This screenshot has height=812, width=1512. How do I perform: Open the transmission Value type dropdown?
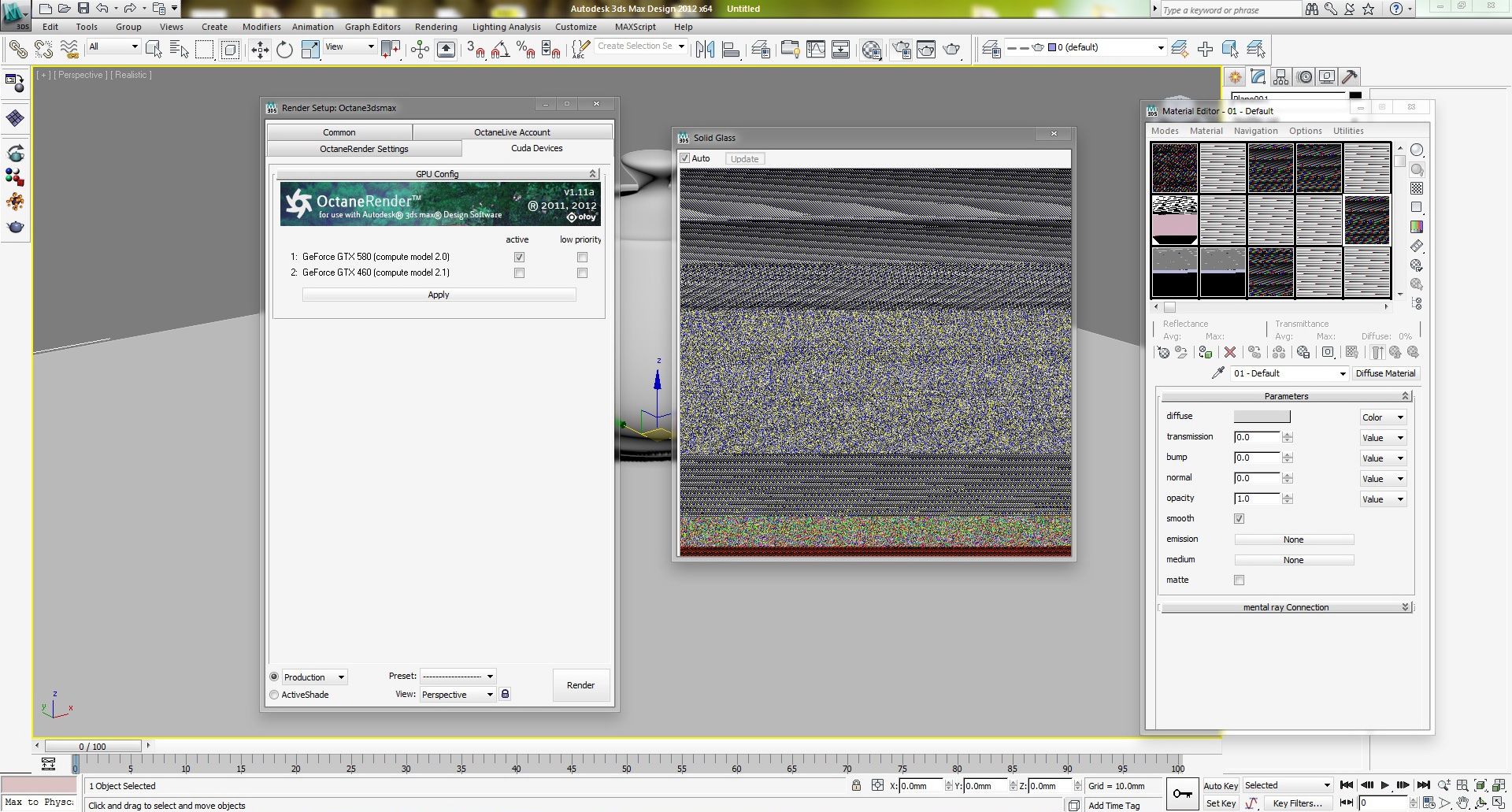(1383, 438)
